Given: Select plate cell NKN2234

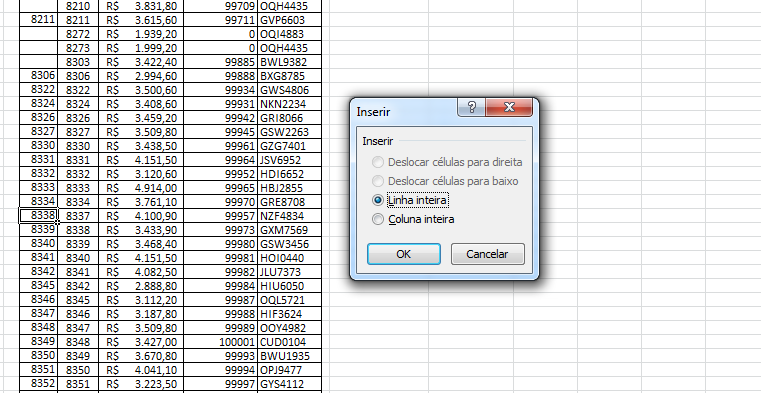Looking at the screenshot, I should click(x=289, y=104).
